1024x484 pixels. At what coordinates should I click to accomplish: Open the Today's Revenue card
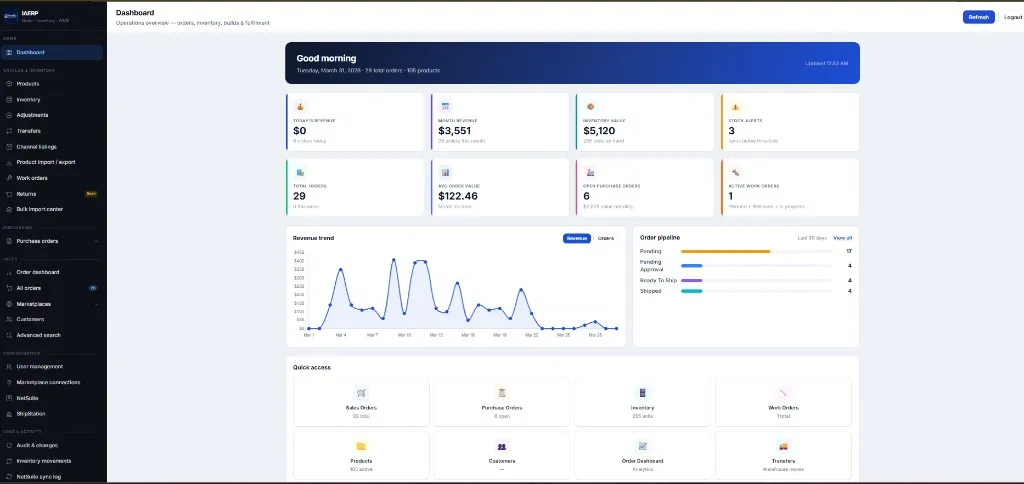click(355, 122)
